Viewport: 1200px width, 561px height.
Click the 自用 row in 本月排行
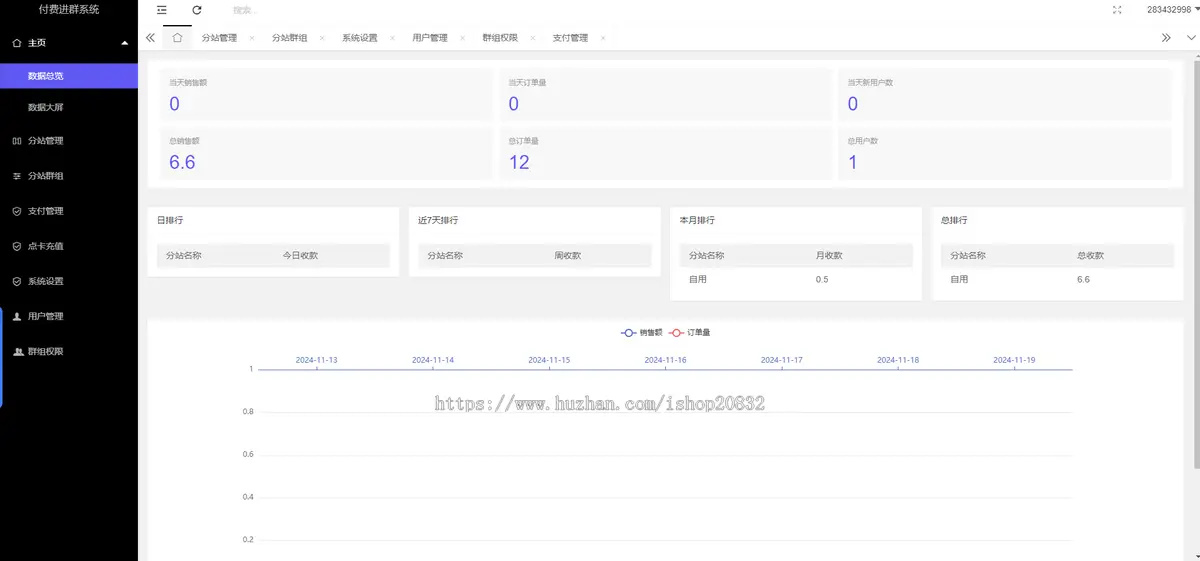796,280
